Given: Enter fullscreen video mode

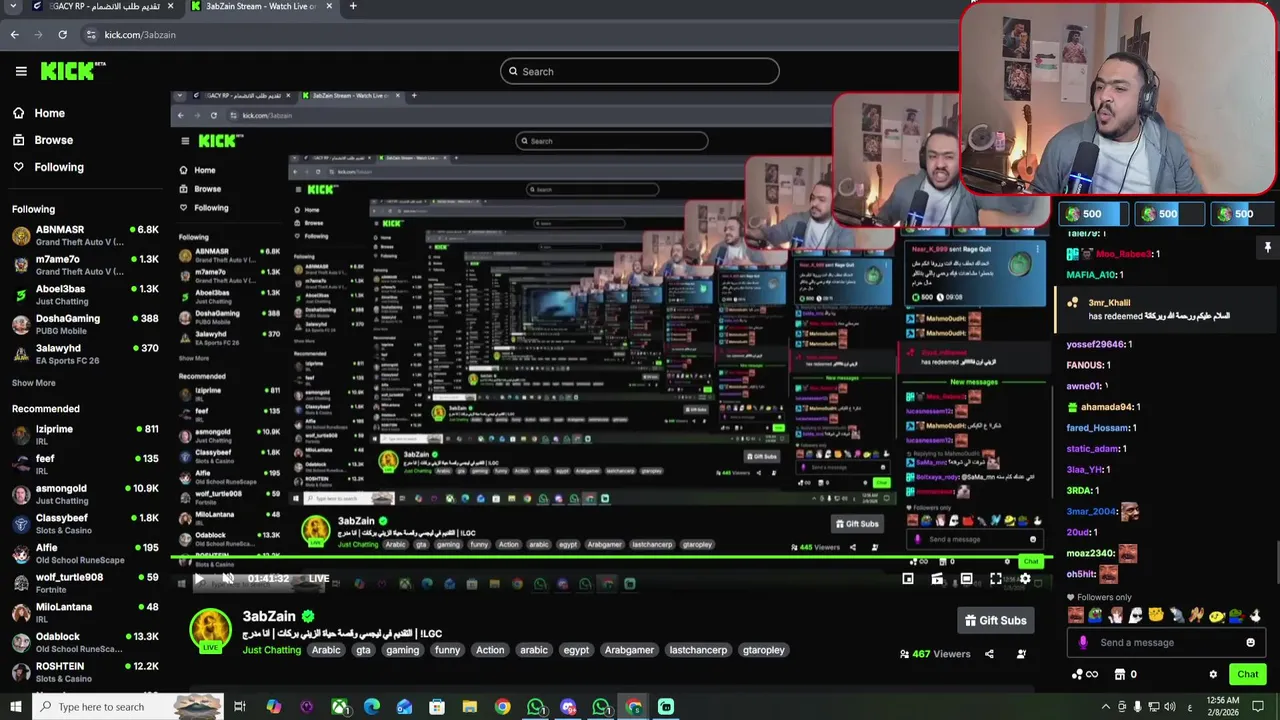Looking at the screenshot, I should [x=996, y=578].
